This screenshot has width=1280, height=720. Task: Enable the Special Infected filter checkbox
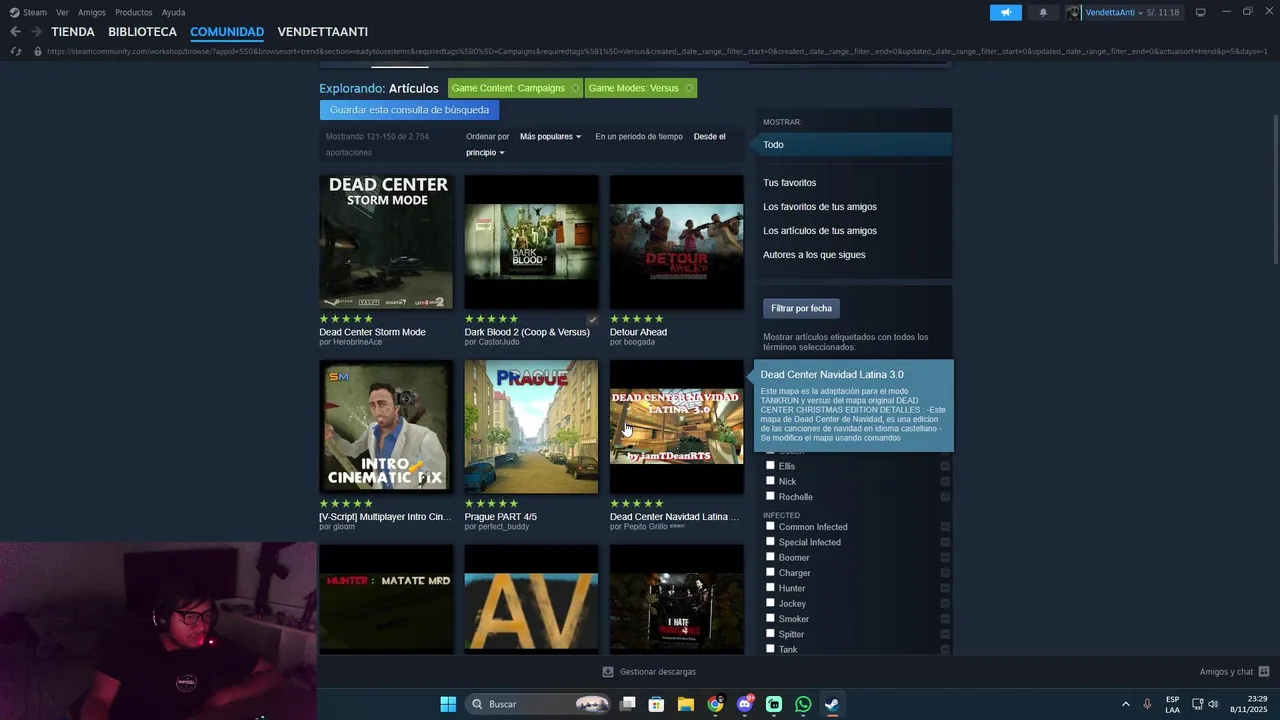tap(770, 541)
